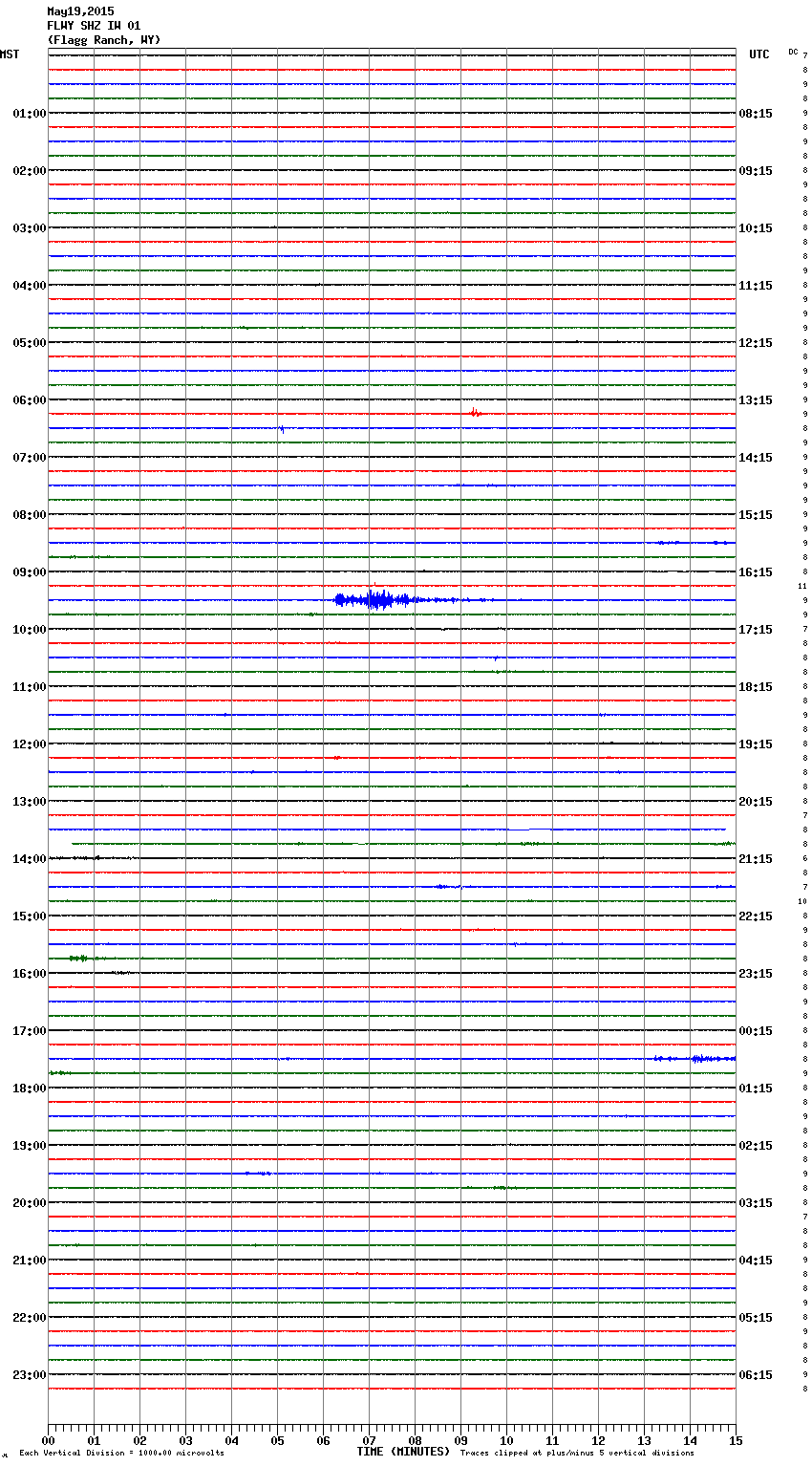Click the 17:15 UTC time label

756,630
